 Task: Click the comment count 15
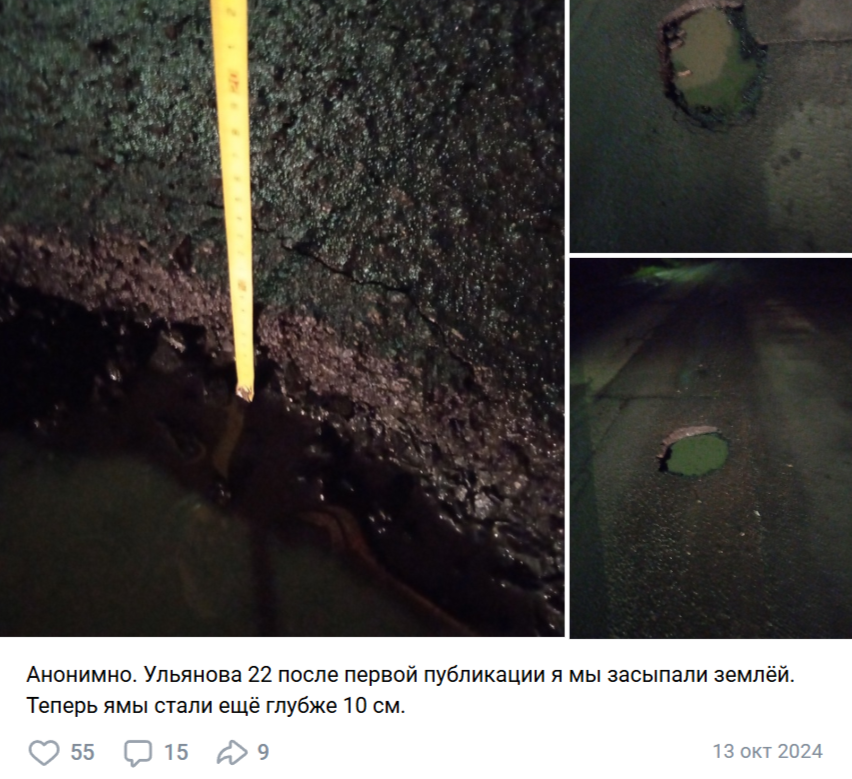click(x=176, y=752)
